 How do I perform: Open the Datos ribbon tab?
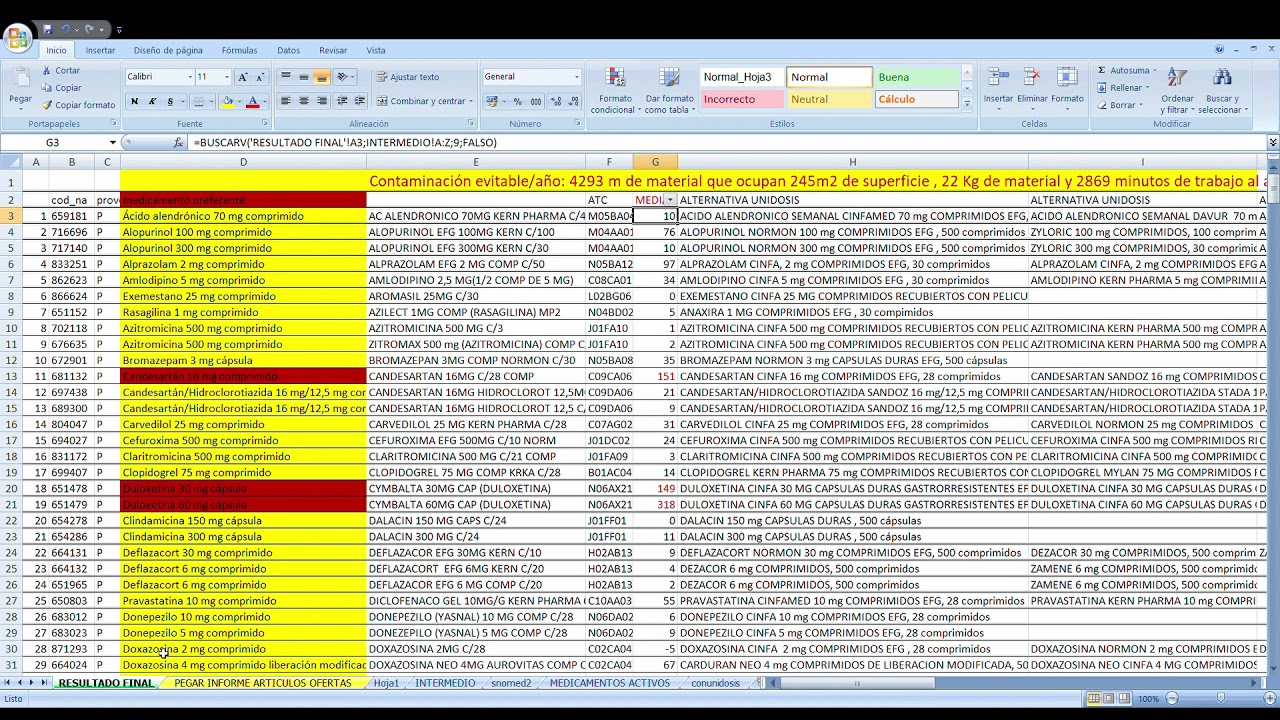[288, 50]
